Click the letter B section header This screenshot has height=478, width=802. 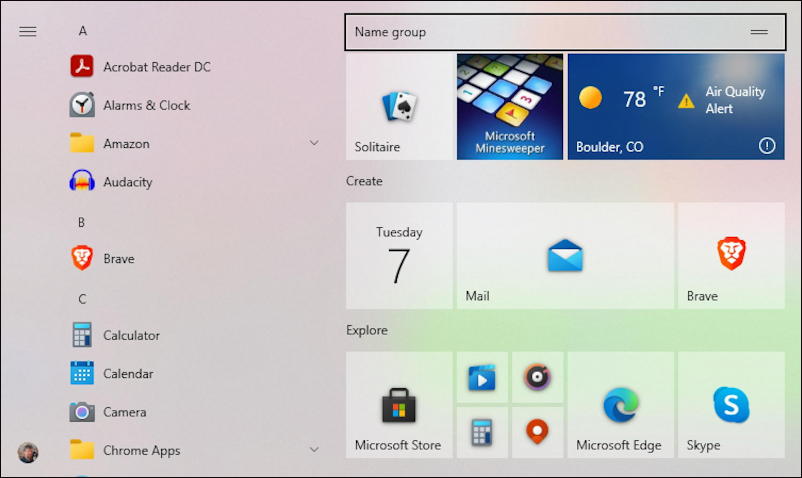(x=82, y=222)
